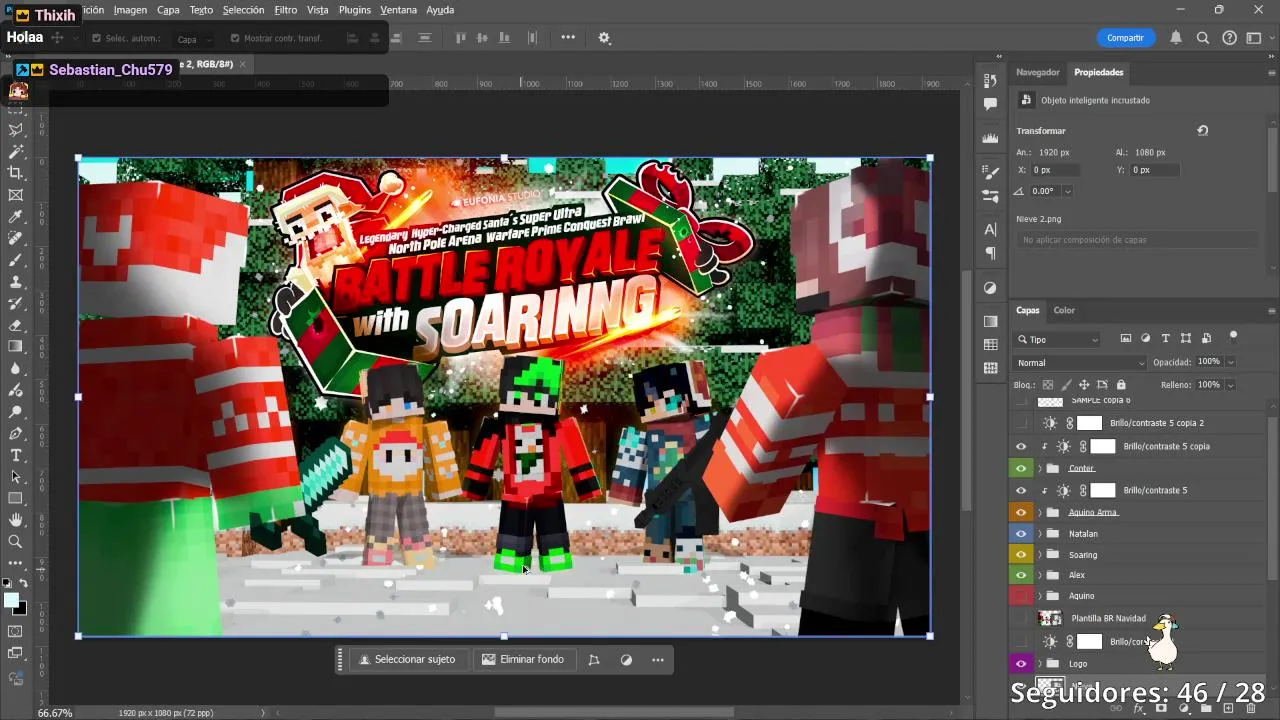Select the Magic Wand tool
Viewport: 1280px width, 720px height.
(x=16, y=151)
